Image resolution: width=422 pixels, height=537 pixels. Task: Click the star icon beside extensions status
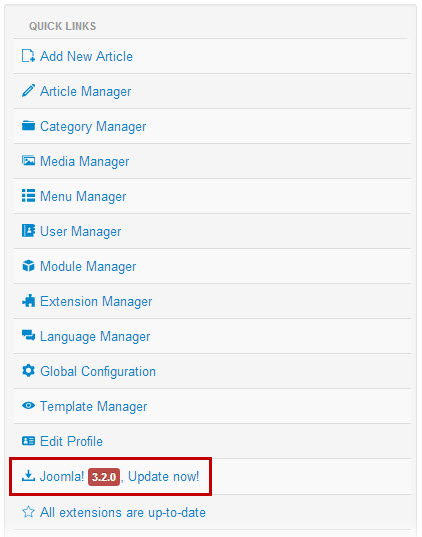(28, 512)
